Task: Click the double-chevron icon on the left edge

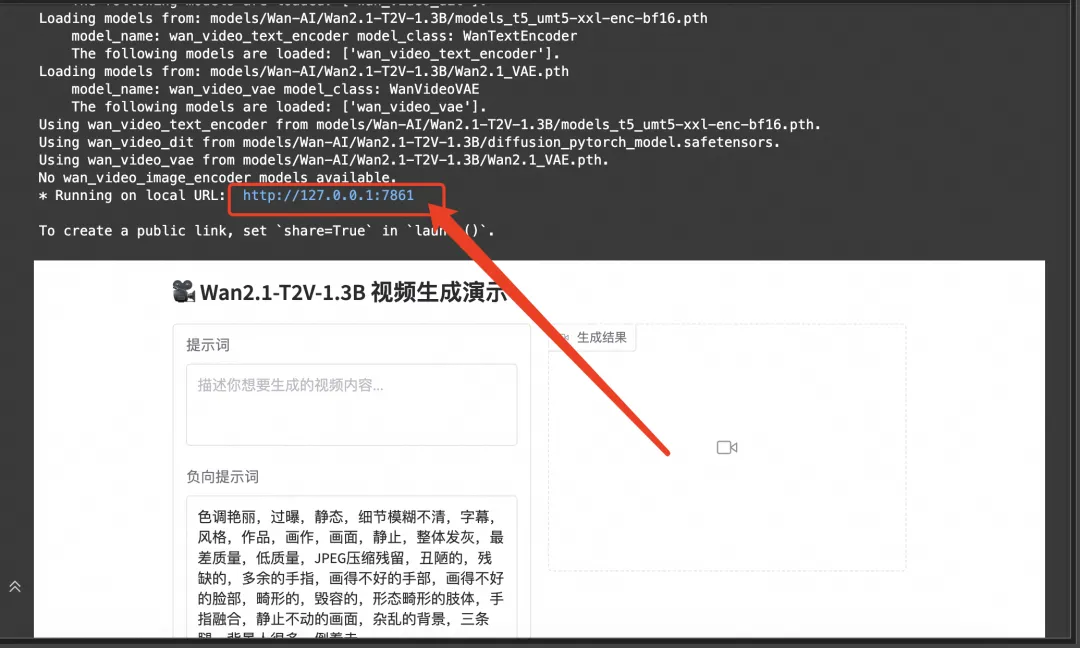Action: coord(14,586)
